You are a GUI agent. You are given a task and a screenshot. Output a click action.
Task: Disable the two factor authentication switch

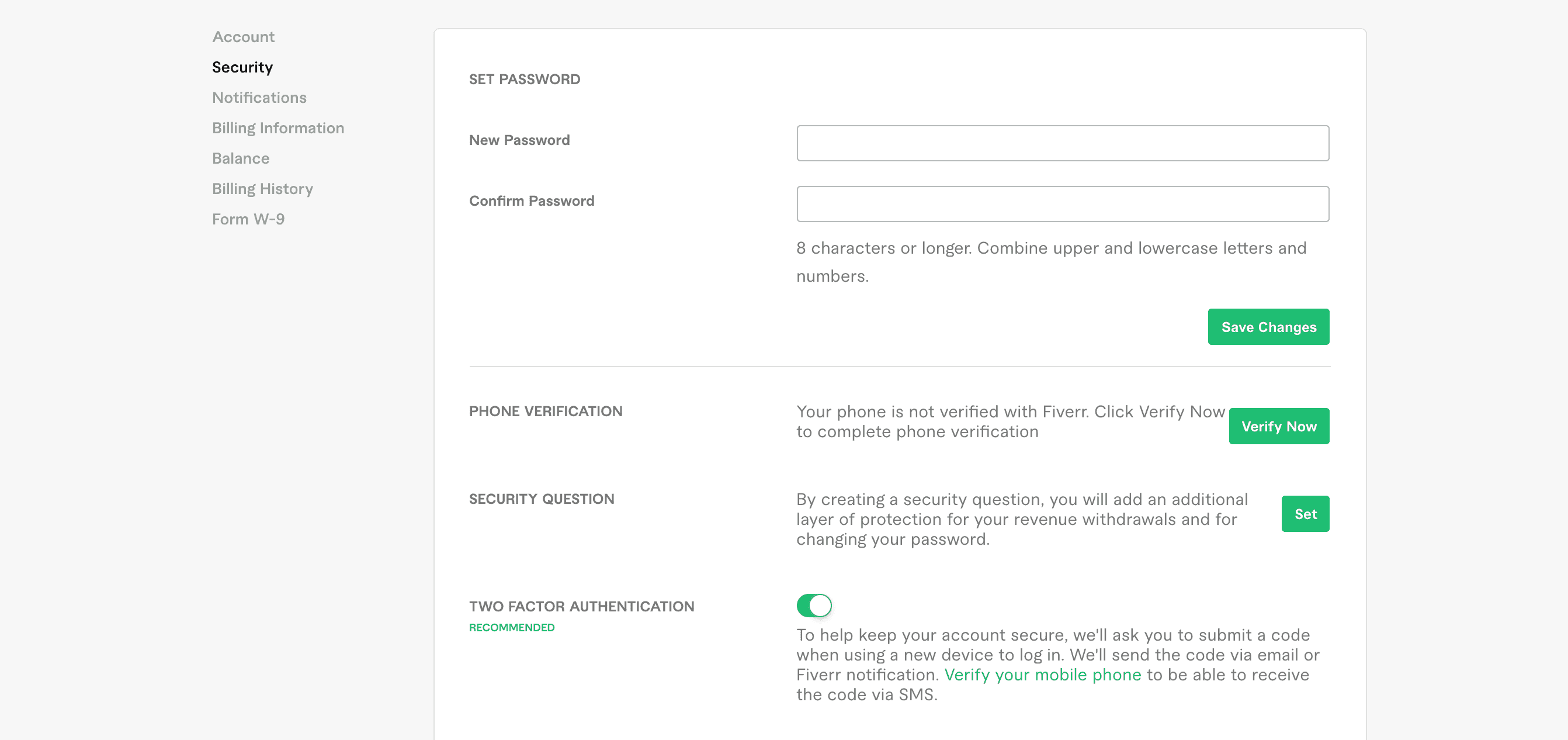(x=813, y=606)
